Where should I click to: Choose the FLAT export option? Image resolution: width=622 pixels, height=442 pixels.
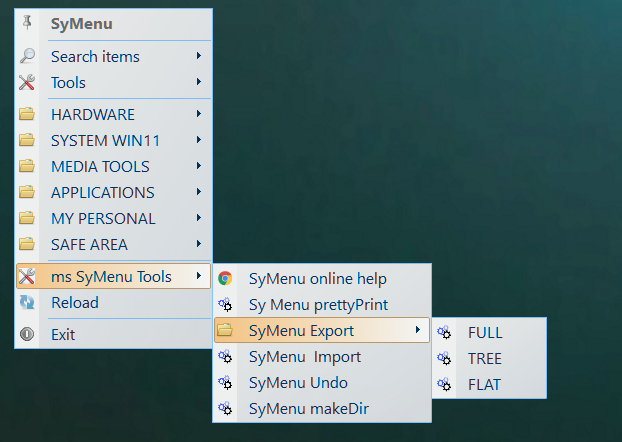coord(490,384)
